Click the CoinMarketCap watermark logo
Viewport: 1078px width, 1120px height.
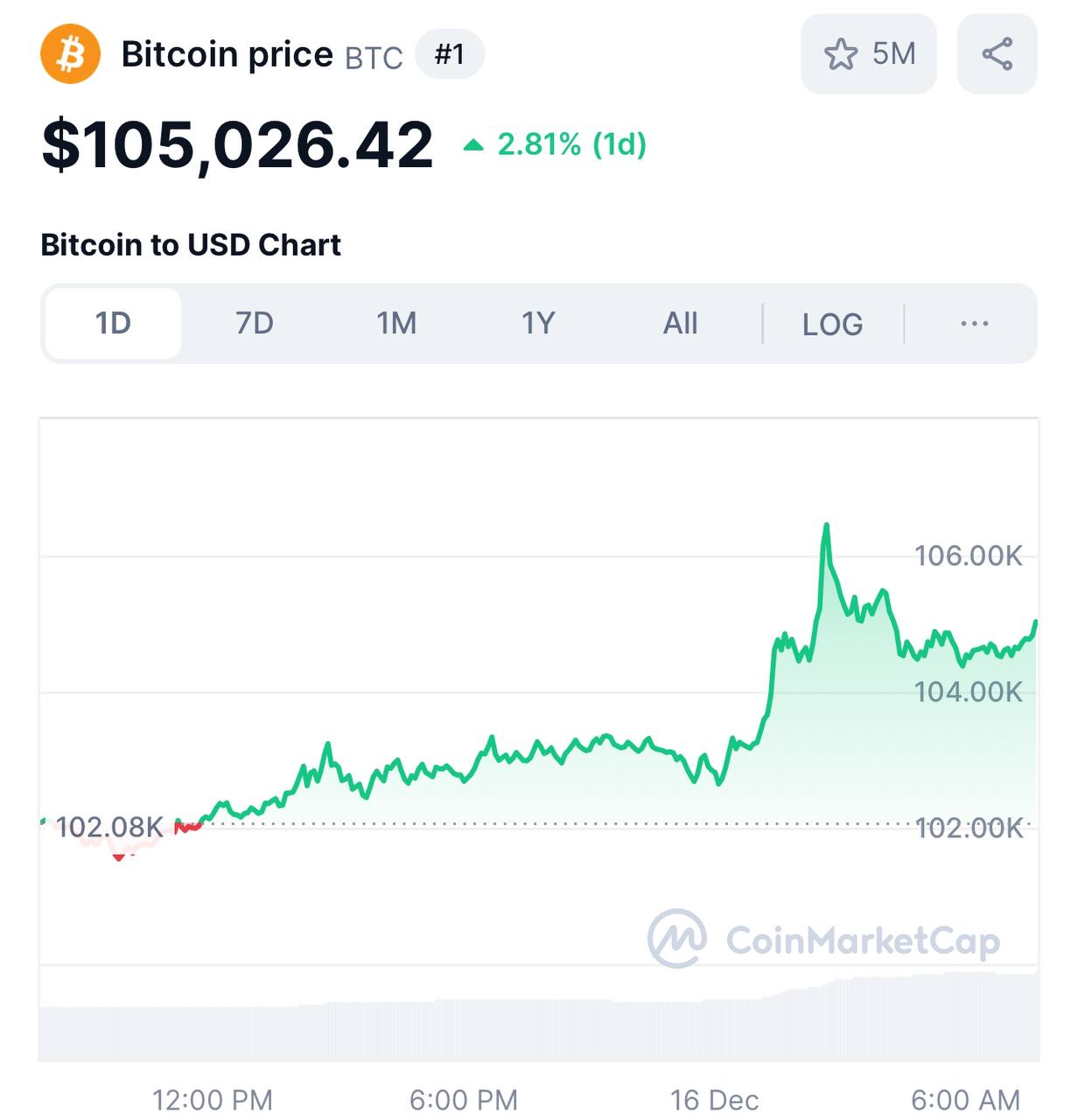click(676, 939)
